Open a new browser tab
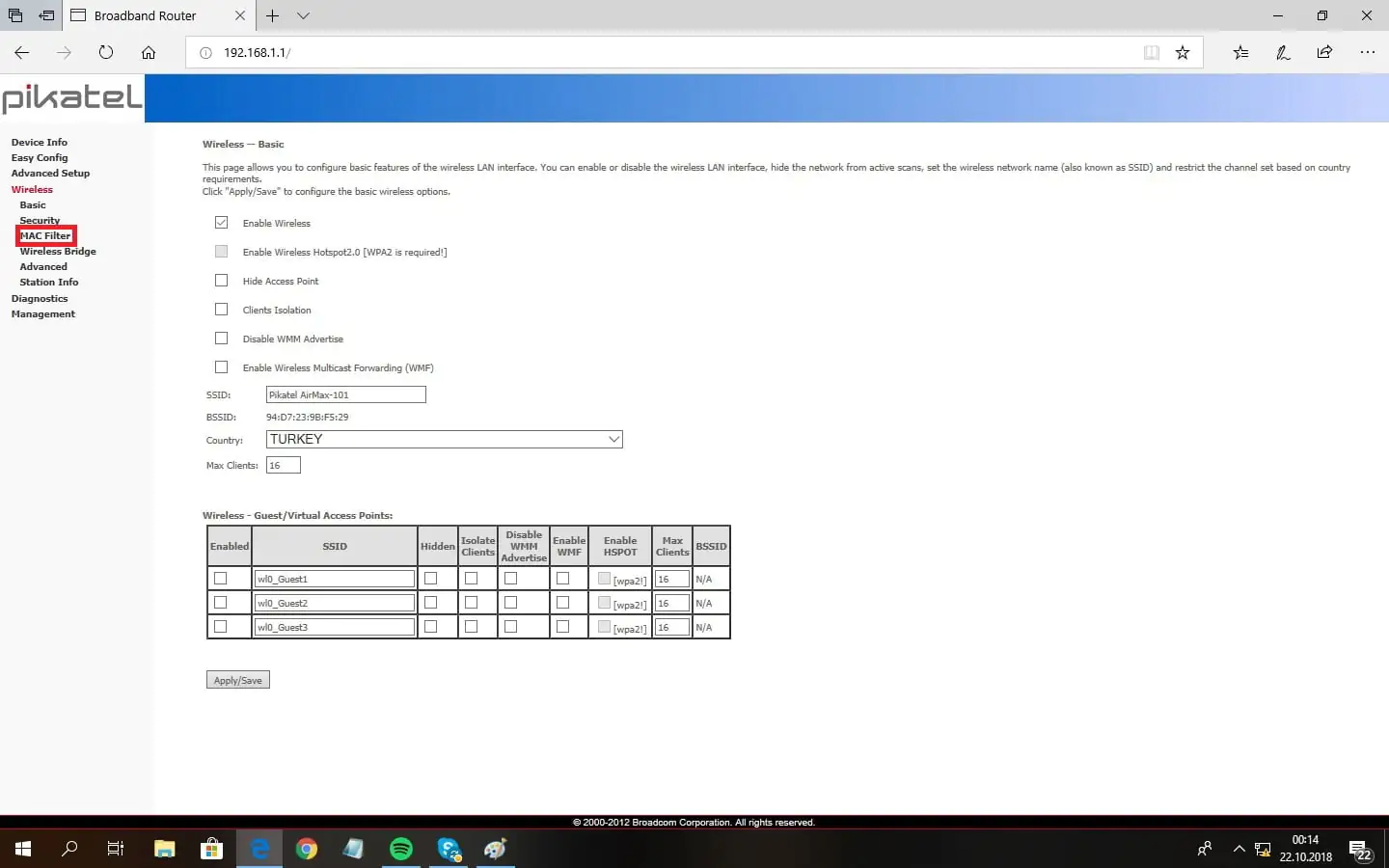 pyautogui.click(x=273, y=15)
